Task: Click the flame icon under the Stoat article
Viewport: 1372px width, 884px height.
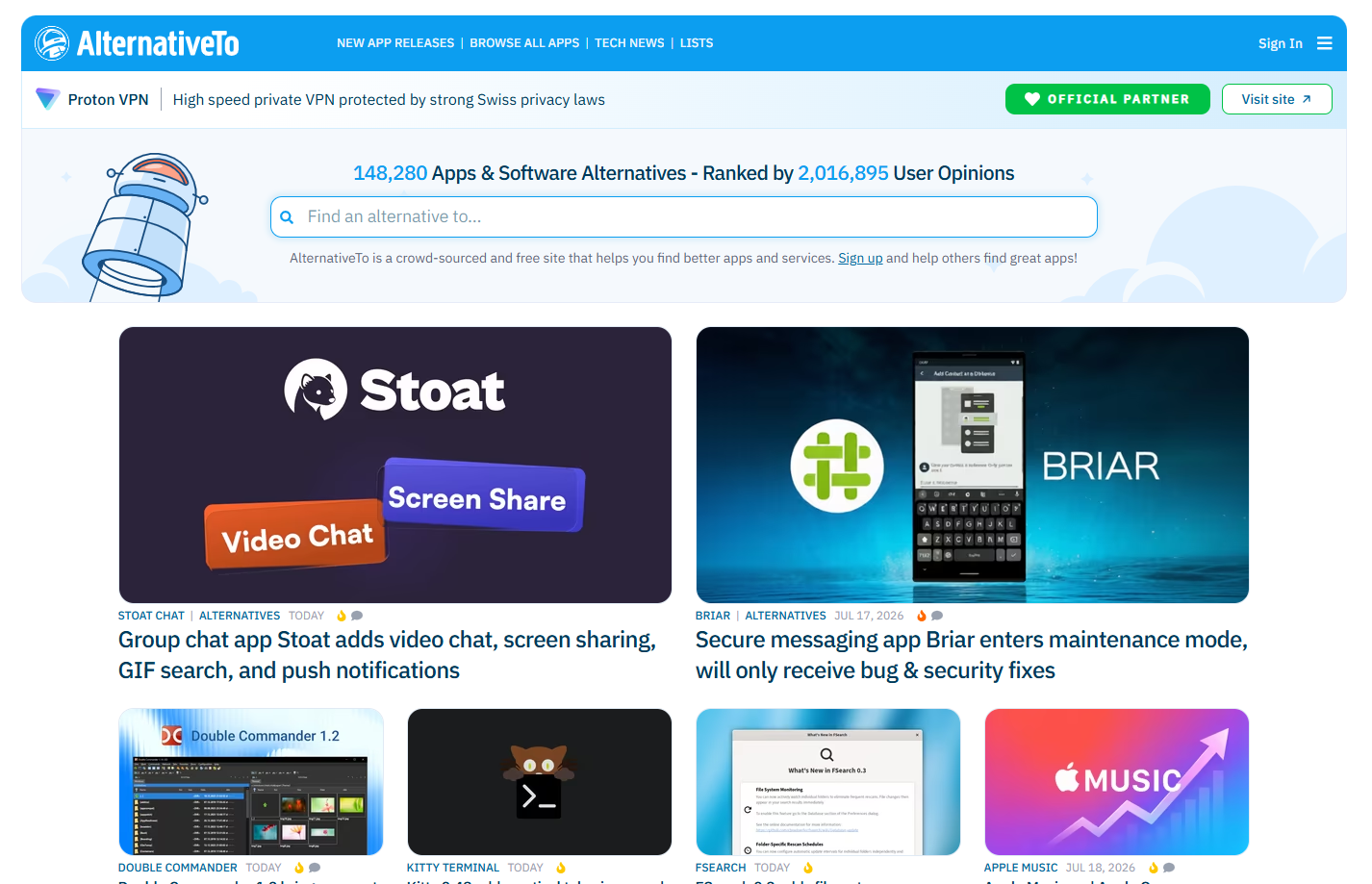Action: click(342, 616)
